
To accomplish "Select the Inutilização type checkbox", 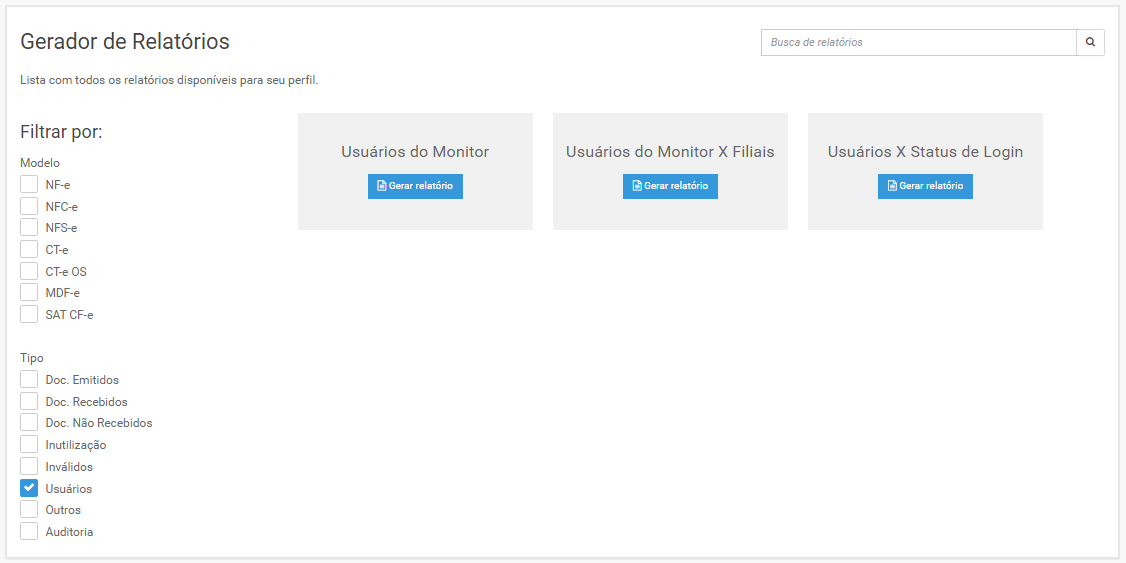I will [x=29, y=444].
